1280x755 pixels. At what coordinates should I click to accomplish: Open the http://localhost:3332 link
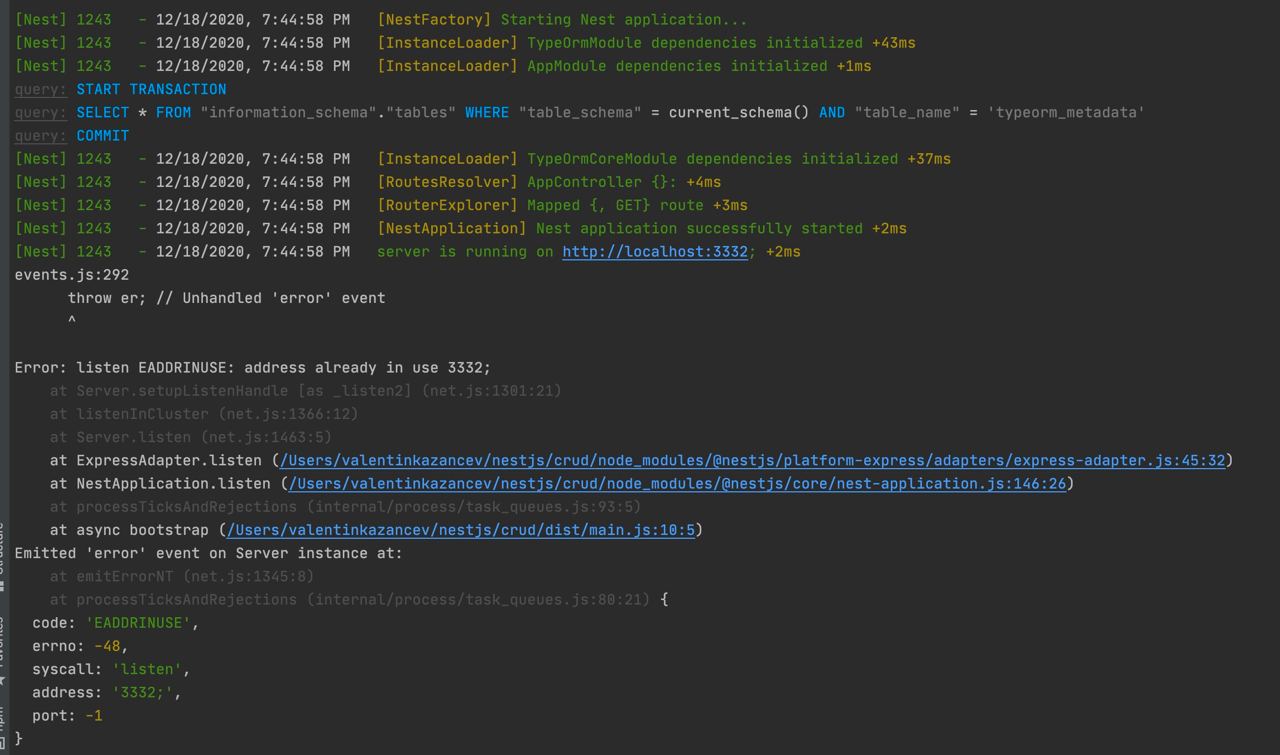point(654,252)
